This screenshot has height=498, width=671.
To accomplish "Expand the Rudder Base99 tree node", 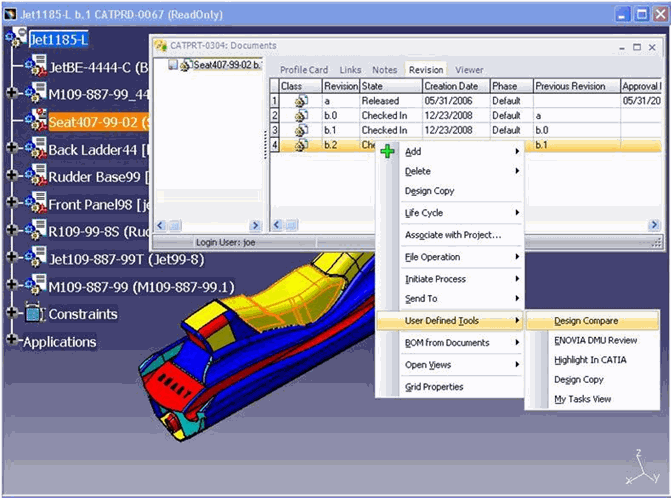I will [12, 175].
